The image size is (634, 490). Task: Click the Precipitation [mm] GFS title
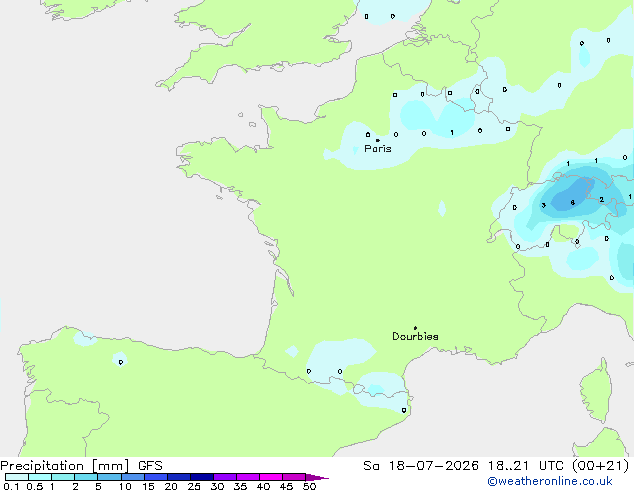pos(81,466)
